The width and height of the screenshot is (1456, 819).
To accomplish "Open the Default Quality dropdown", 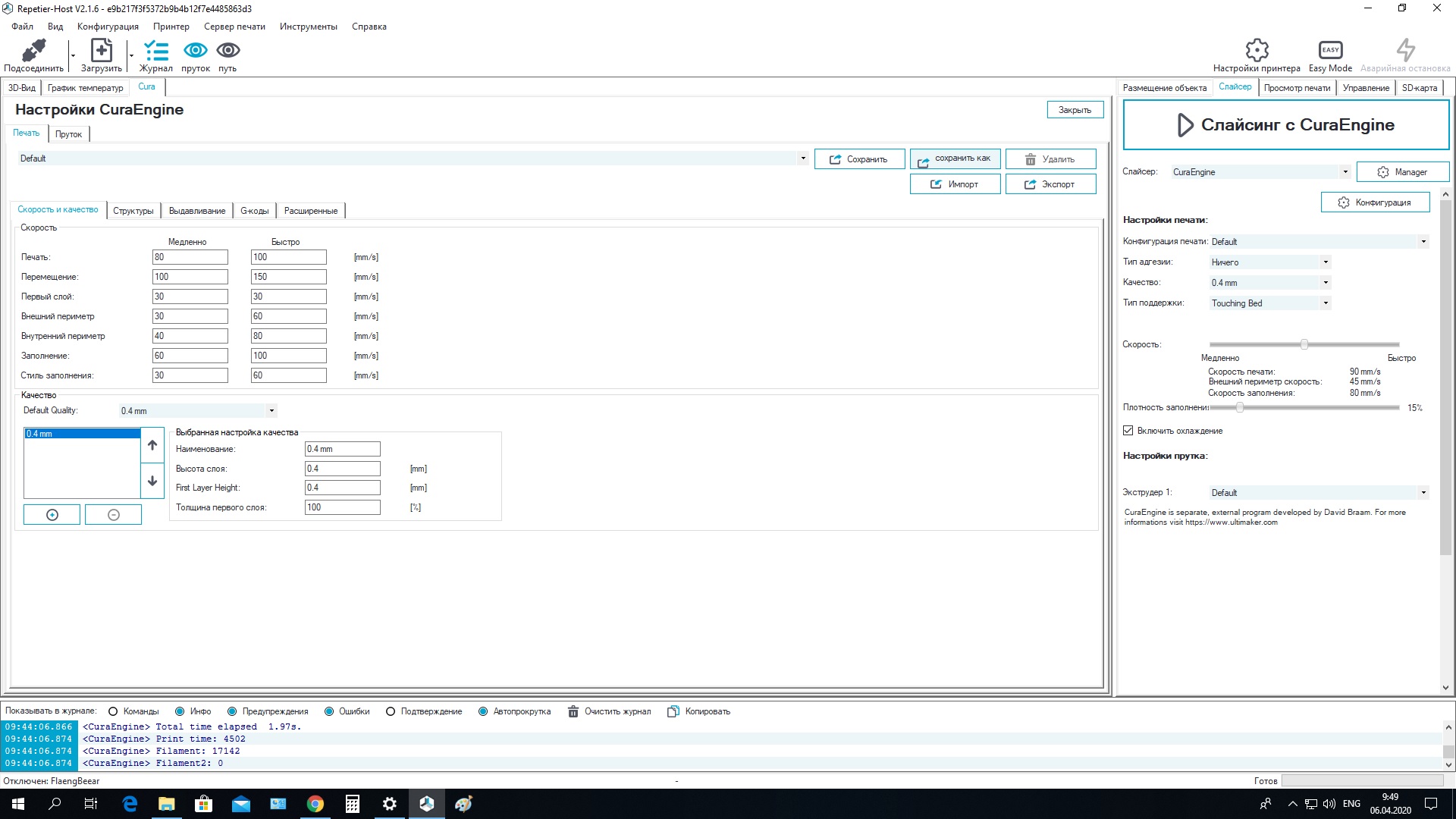I will coord(198,411).
